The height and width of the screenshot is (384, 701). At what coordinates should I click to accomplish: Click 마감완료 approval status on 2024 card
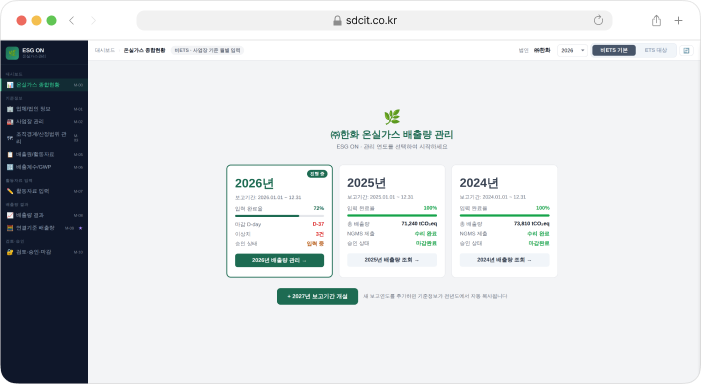pos(539,244)
